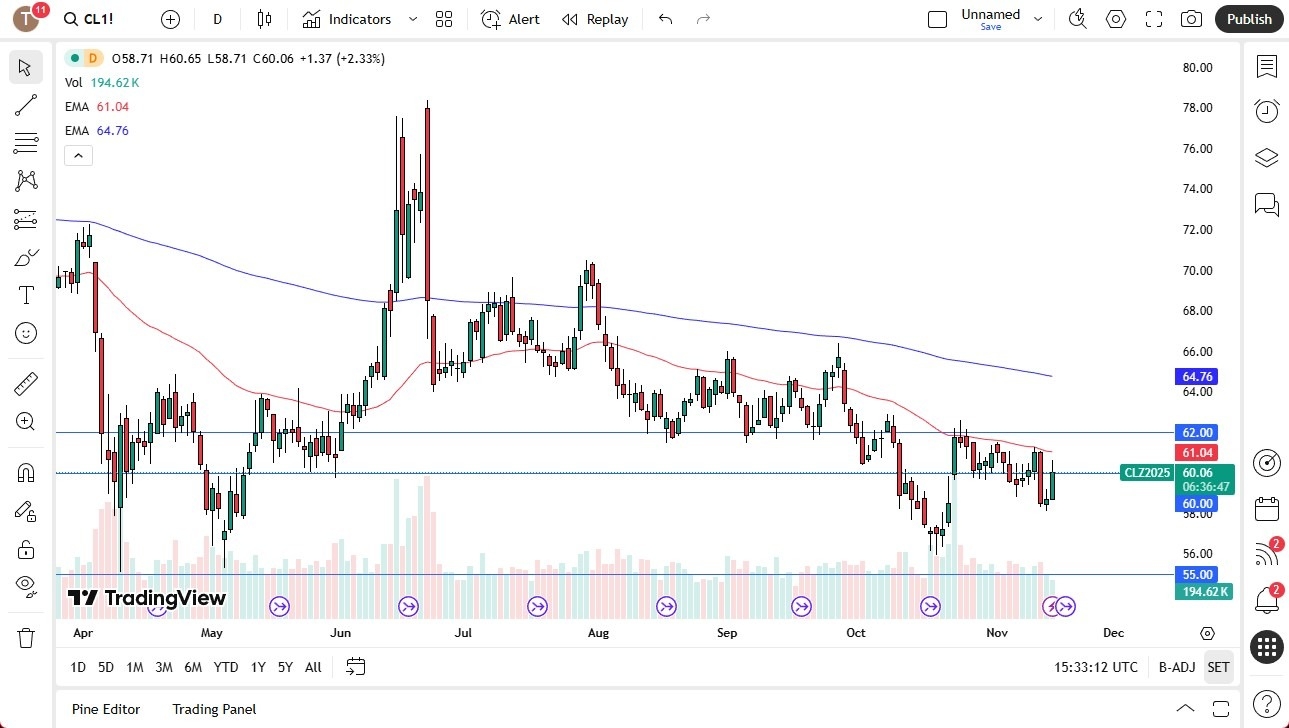
Task: Click the Publish button
Action: pyautogui.click(x=1248, y=18)
